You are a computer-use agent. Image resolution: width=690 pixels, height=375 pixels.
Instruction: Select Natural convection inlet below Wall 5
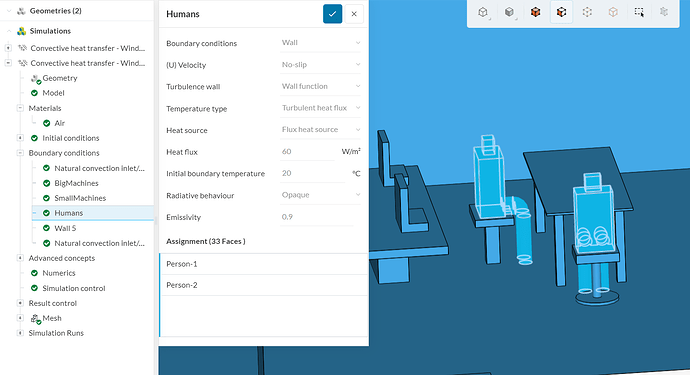(99, 243)
